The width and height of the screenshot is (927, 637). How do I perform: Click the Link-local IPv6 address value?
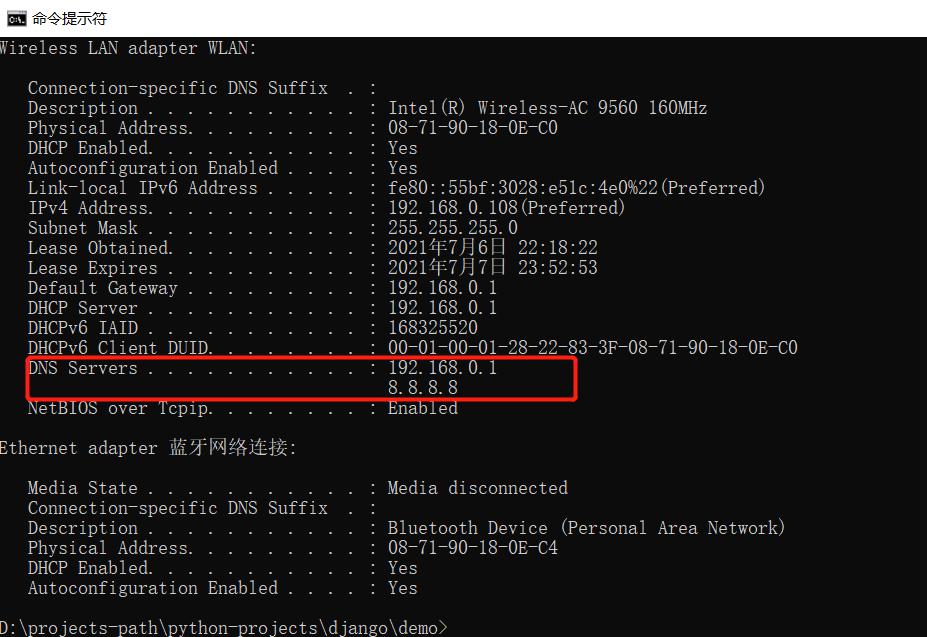coord(576,188)
